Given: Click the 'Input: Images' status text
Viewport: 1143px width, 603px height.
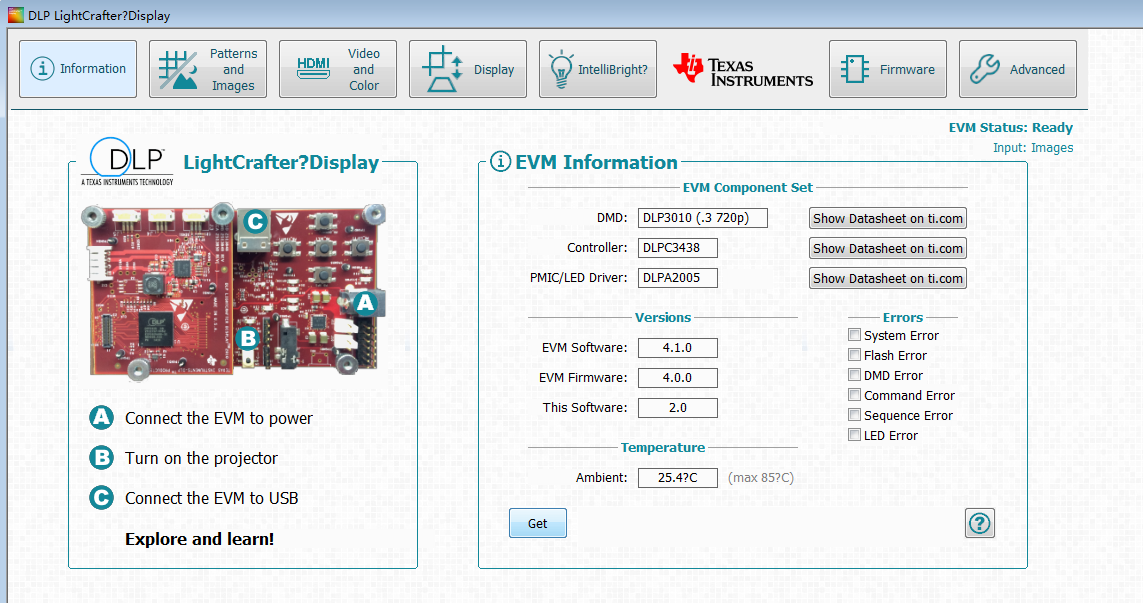Looking at the screenshot, I should (1033, 148).
